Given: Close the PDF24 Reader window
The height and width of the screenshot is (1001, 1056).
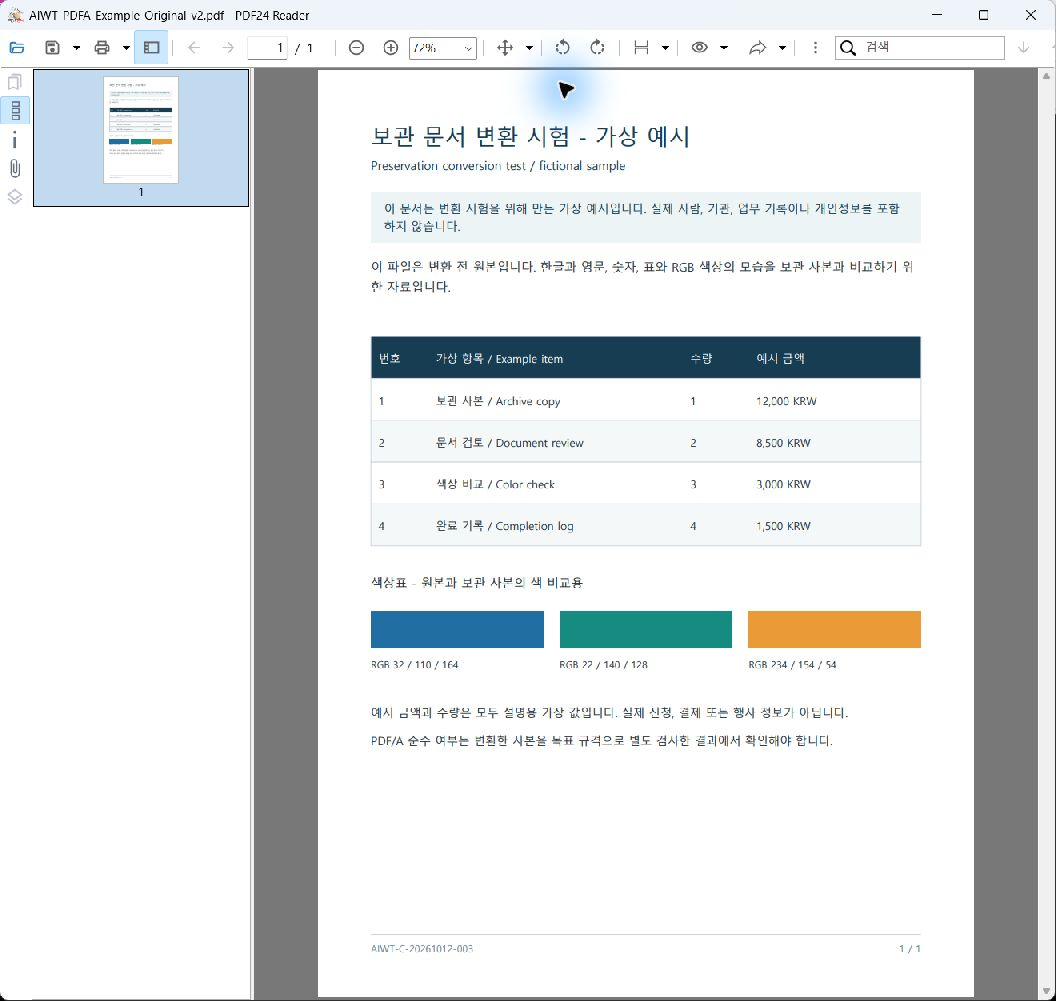Looking at the screenshot, I should click(x=1030, y=15).
